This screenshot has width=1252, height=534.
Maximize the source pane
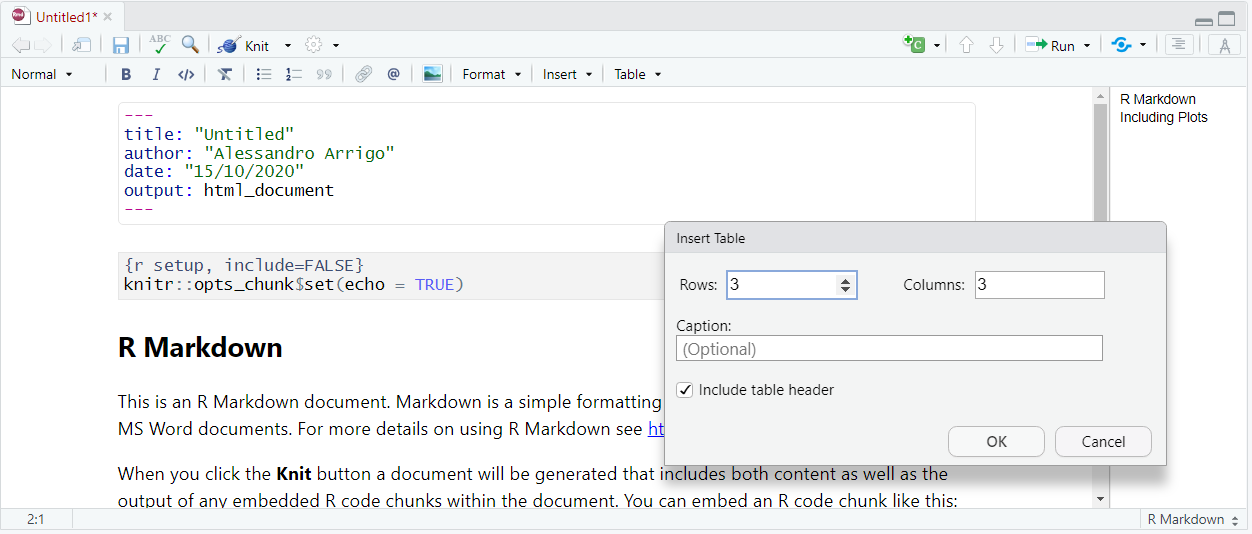pos(1226,20)
